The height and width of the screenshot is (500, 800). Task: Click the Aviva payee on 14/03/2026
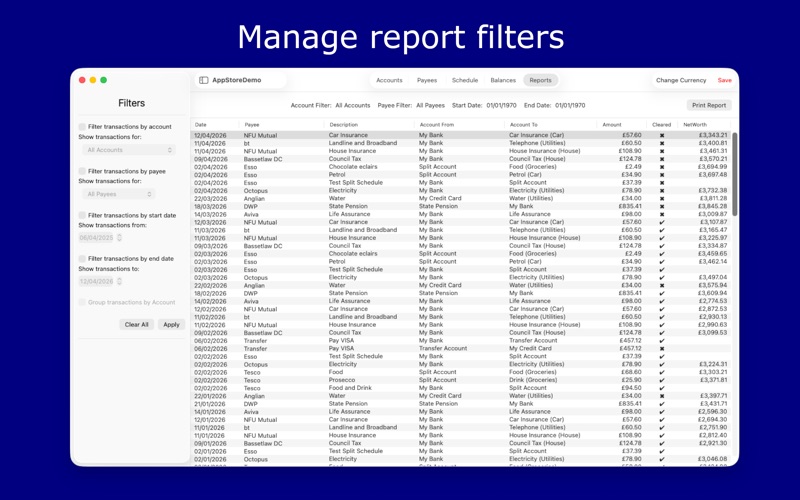[251, 215]
